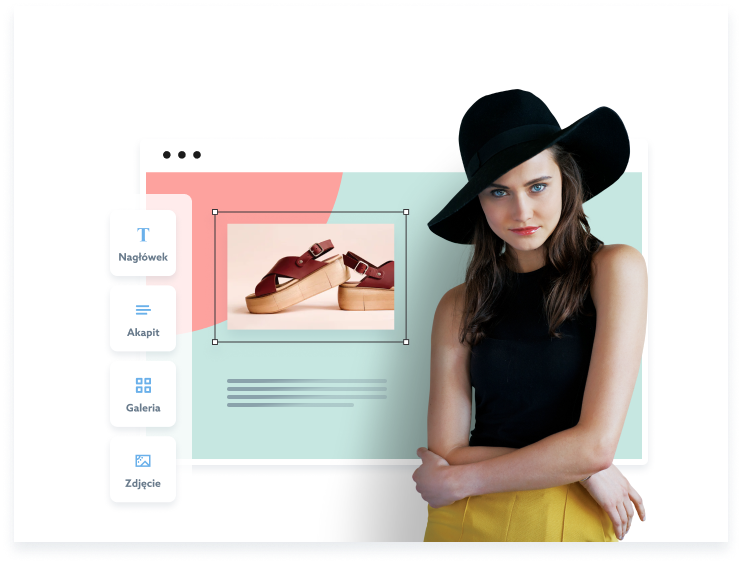Click the red sandals product image
Viewport: 742px width, 564px height.
tap(311, 277)
